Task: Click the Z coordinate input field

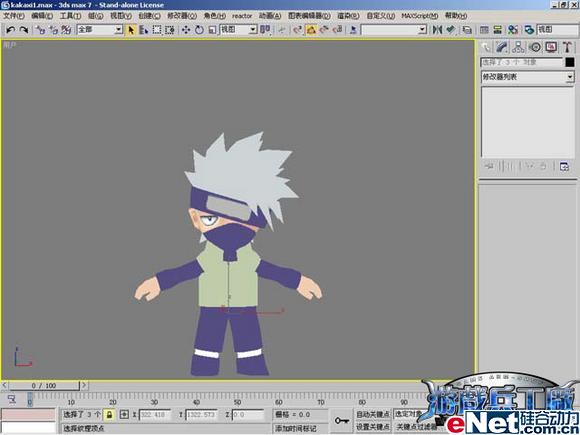Action: coord(248,415)
